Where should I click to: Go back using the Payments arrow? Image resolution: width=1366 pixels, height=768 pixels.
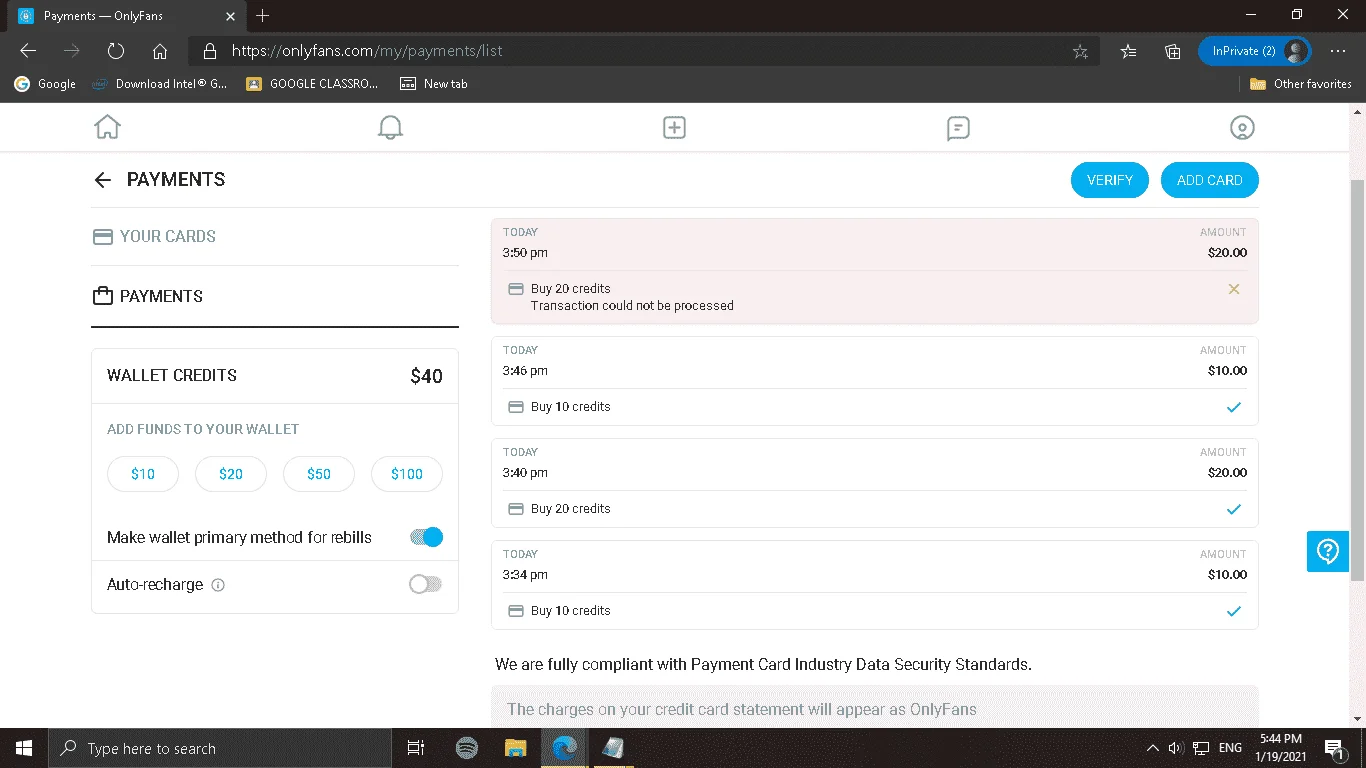(102, 180)
